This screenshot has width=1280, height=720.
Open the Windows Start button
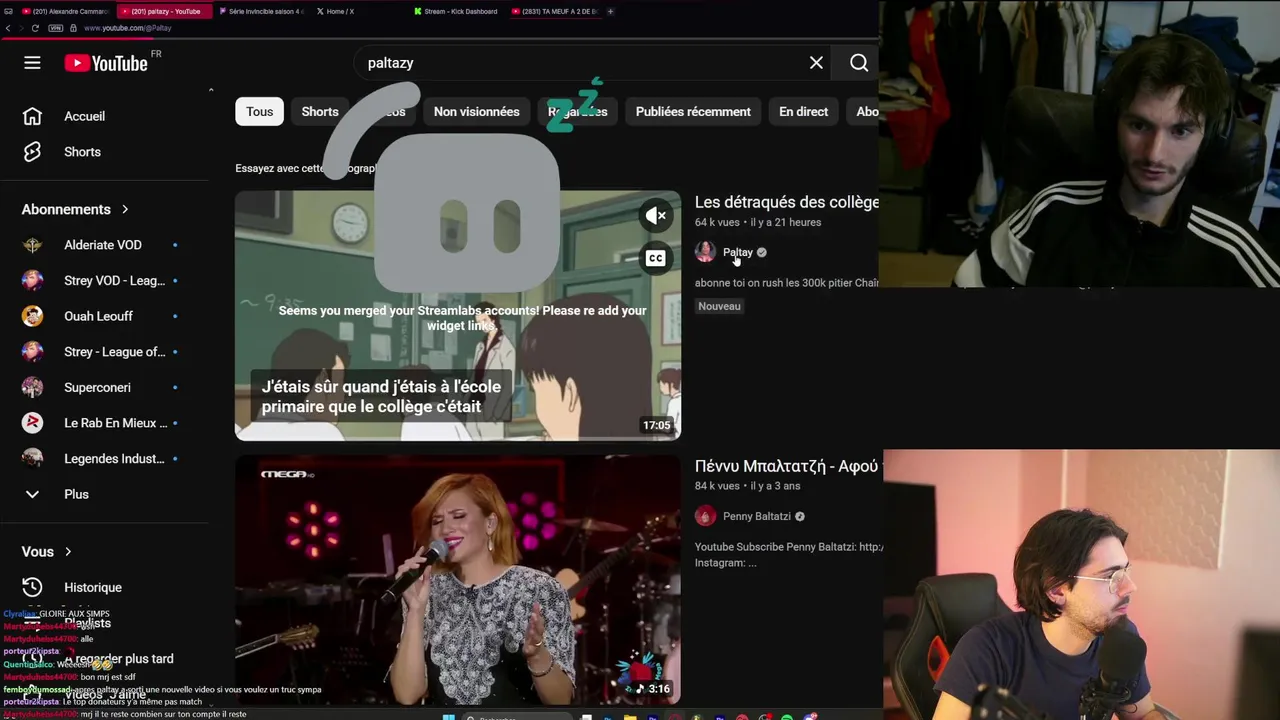tap(449, 715)
